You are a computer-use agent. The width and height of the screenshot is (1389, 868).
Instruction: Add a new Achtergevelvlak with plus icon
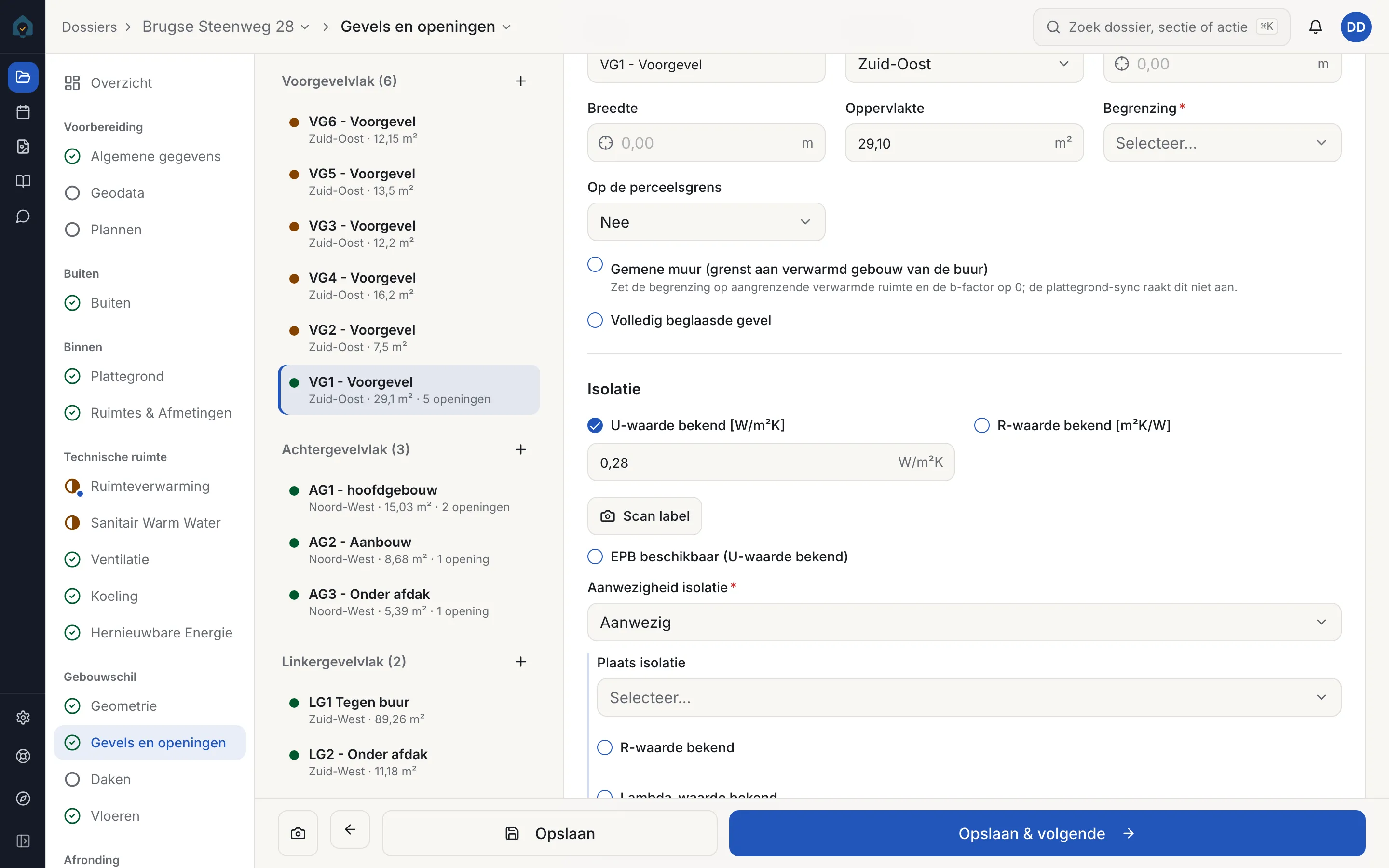click(520, 449)
